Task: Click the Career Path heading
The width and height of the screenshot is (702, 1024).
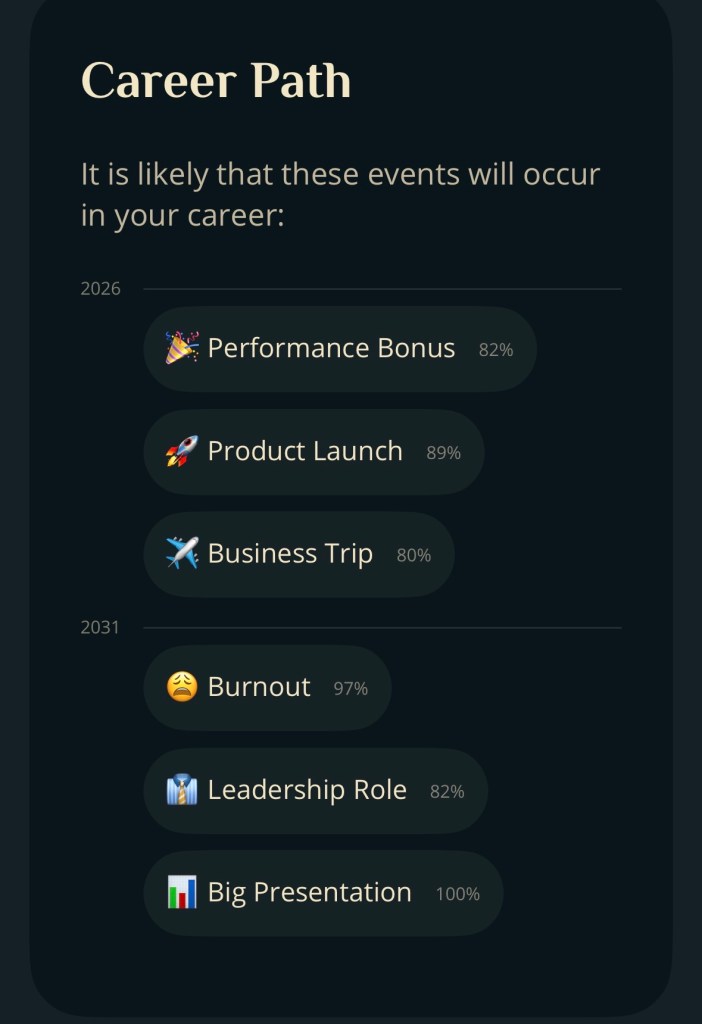Action: [x=216, y=80]
